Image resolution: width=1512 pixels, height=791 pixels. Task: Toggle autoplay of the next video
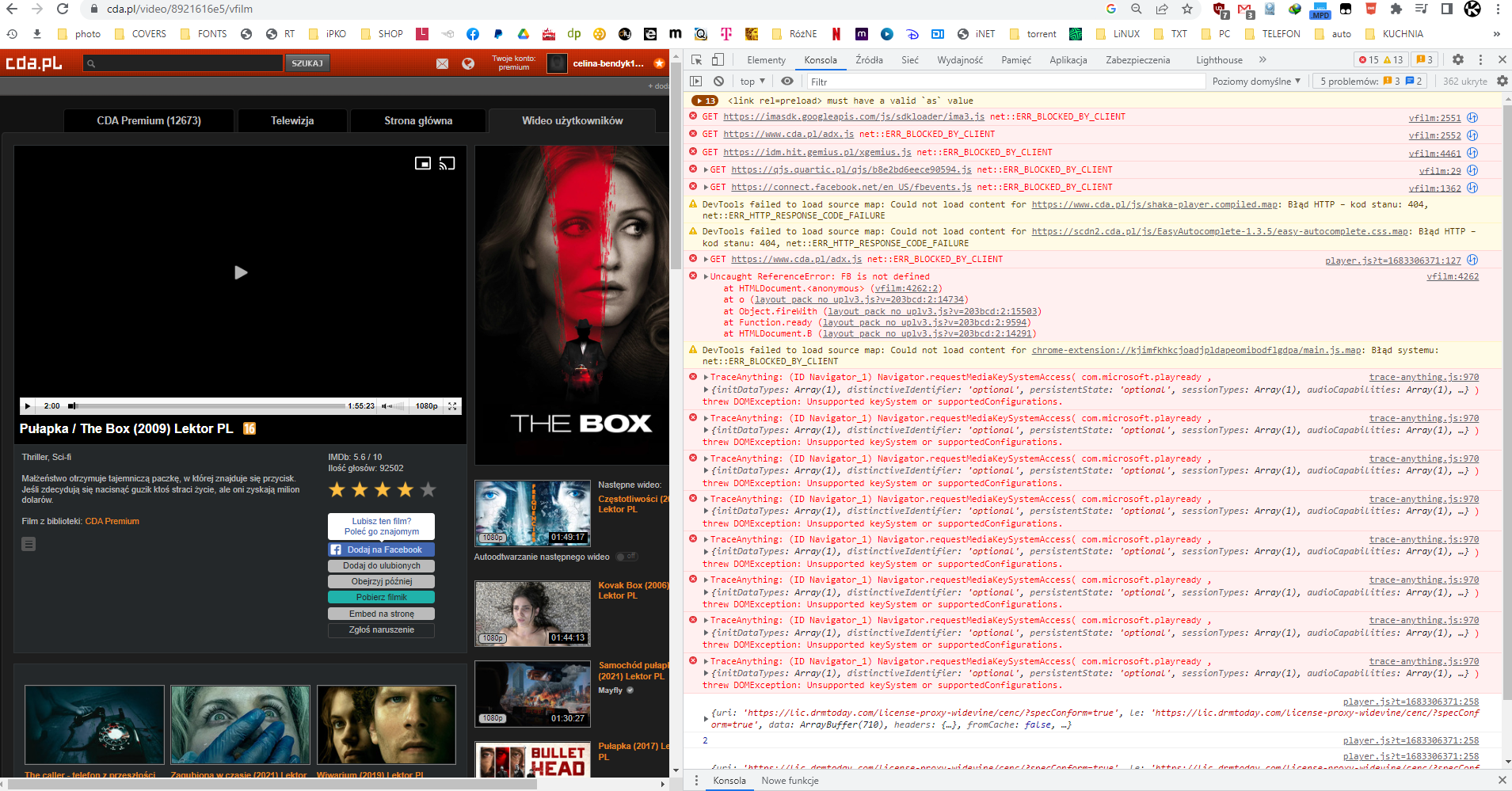point(627,557)
